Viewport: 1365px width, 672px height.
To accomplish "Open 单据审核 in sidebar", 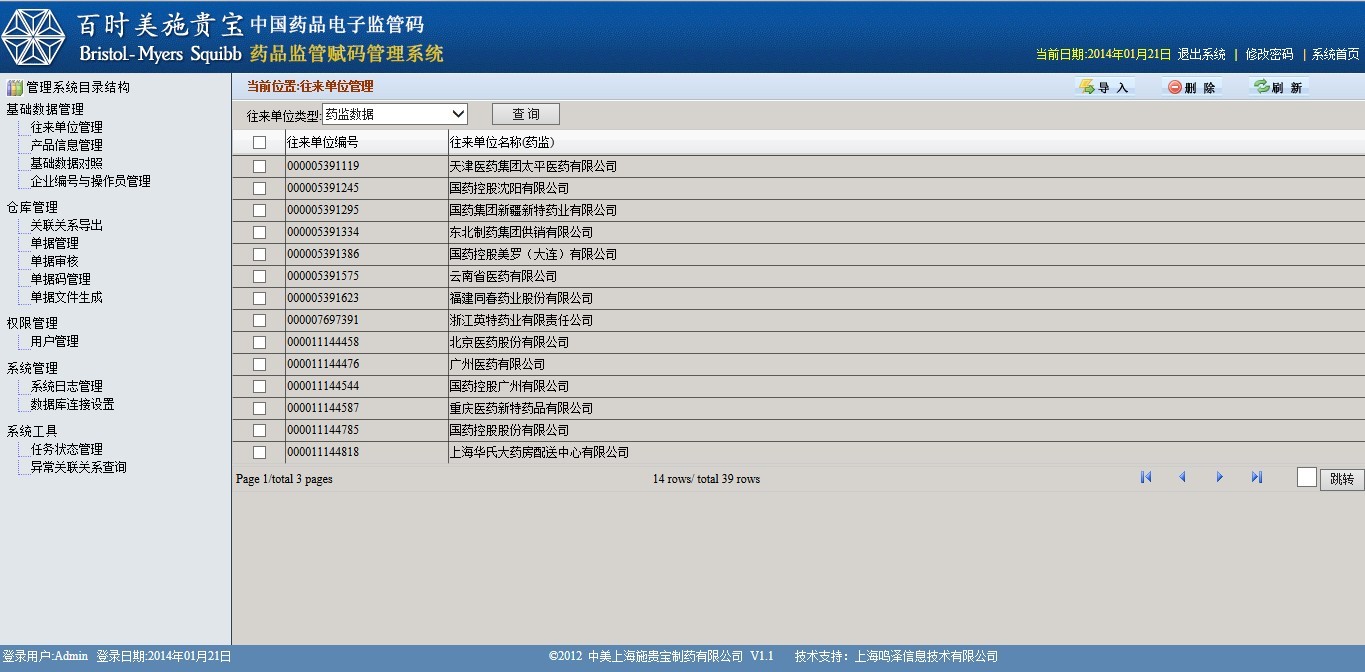I will [x=54, y=261].
